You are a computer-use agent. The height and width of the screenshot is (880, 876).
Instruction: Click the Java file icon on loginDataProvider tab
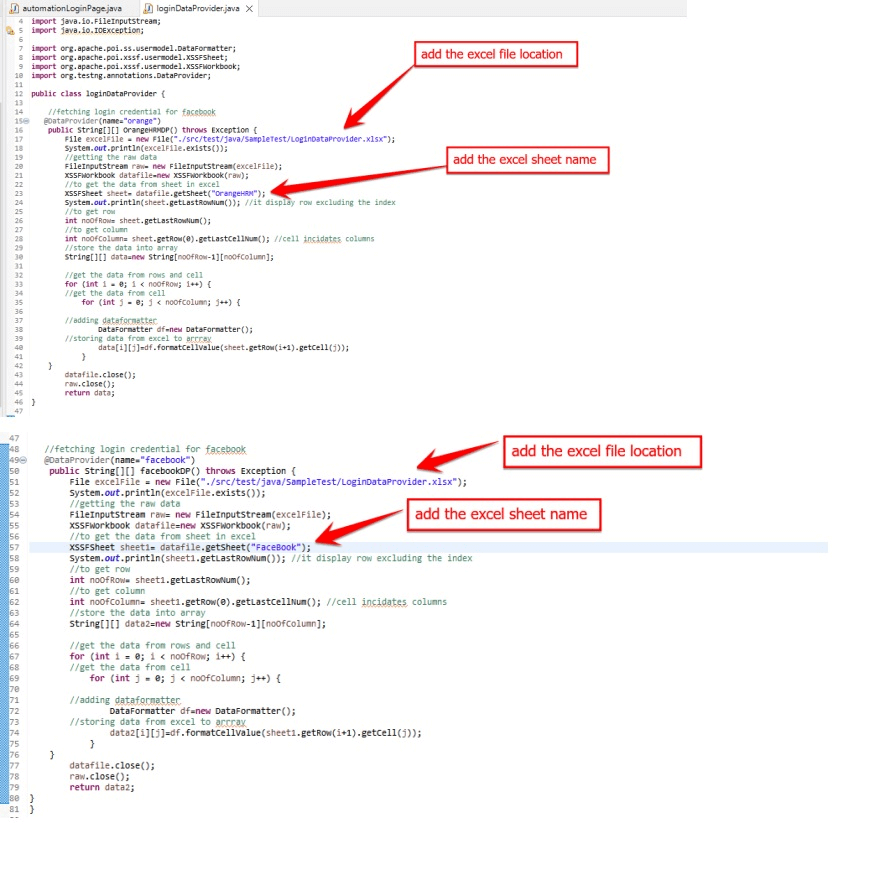coord(148,8)
